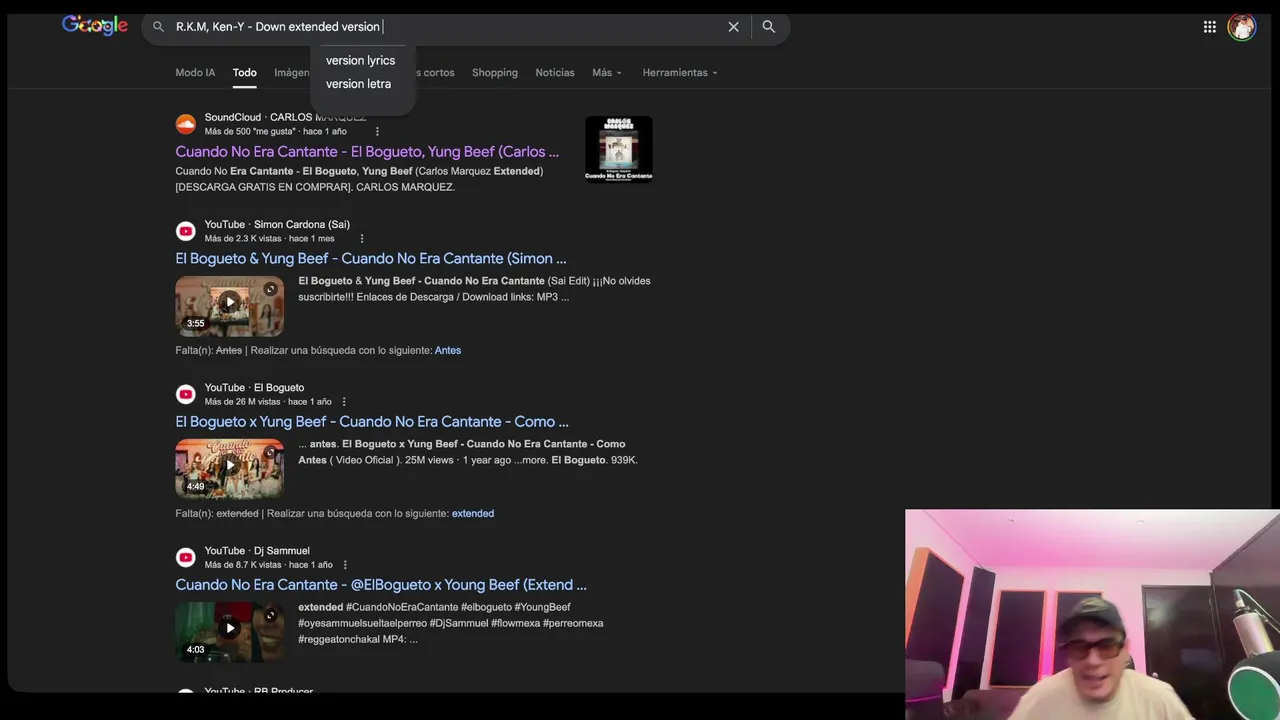Click YouTube favicon for Dj Sammuel result
Image resolution: width=1280 pixels, height=720 pixels.
(x=186, y=557)
